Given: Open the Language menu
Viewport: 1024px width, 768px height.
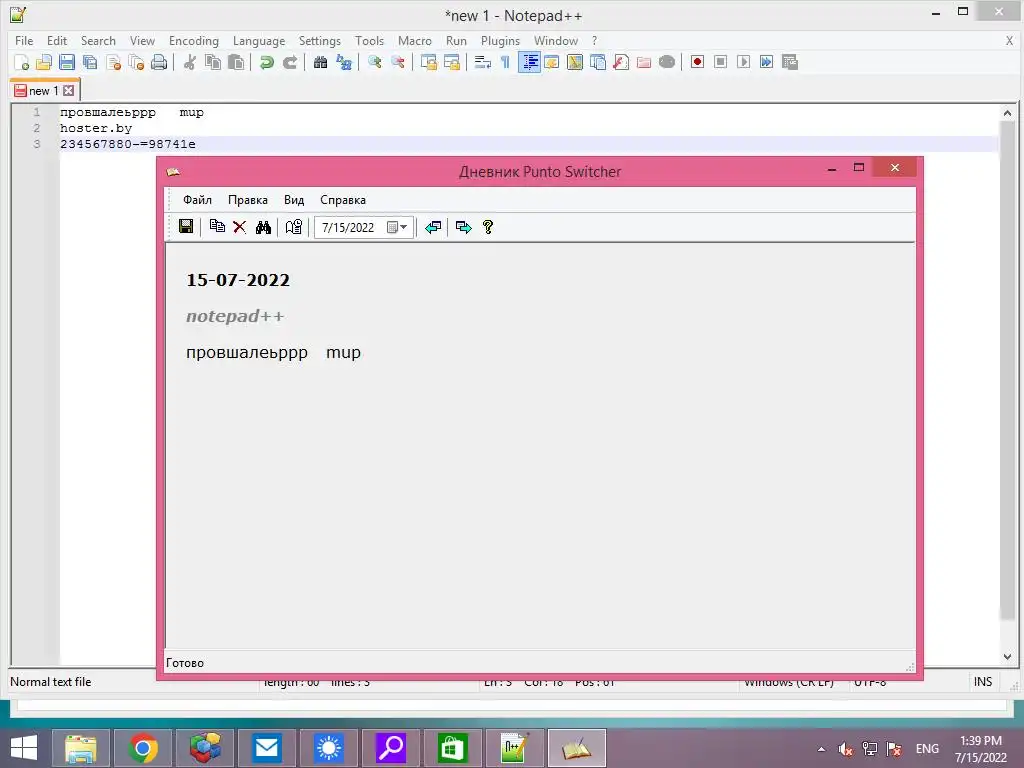Looking at the screenshot, I should tap(259, 40).
